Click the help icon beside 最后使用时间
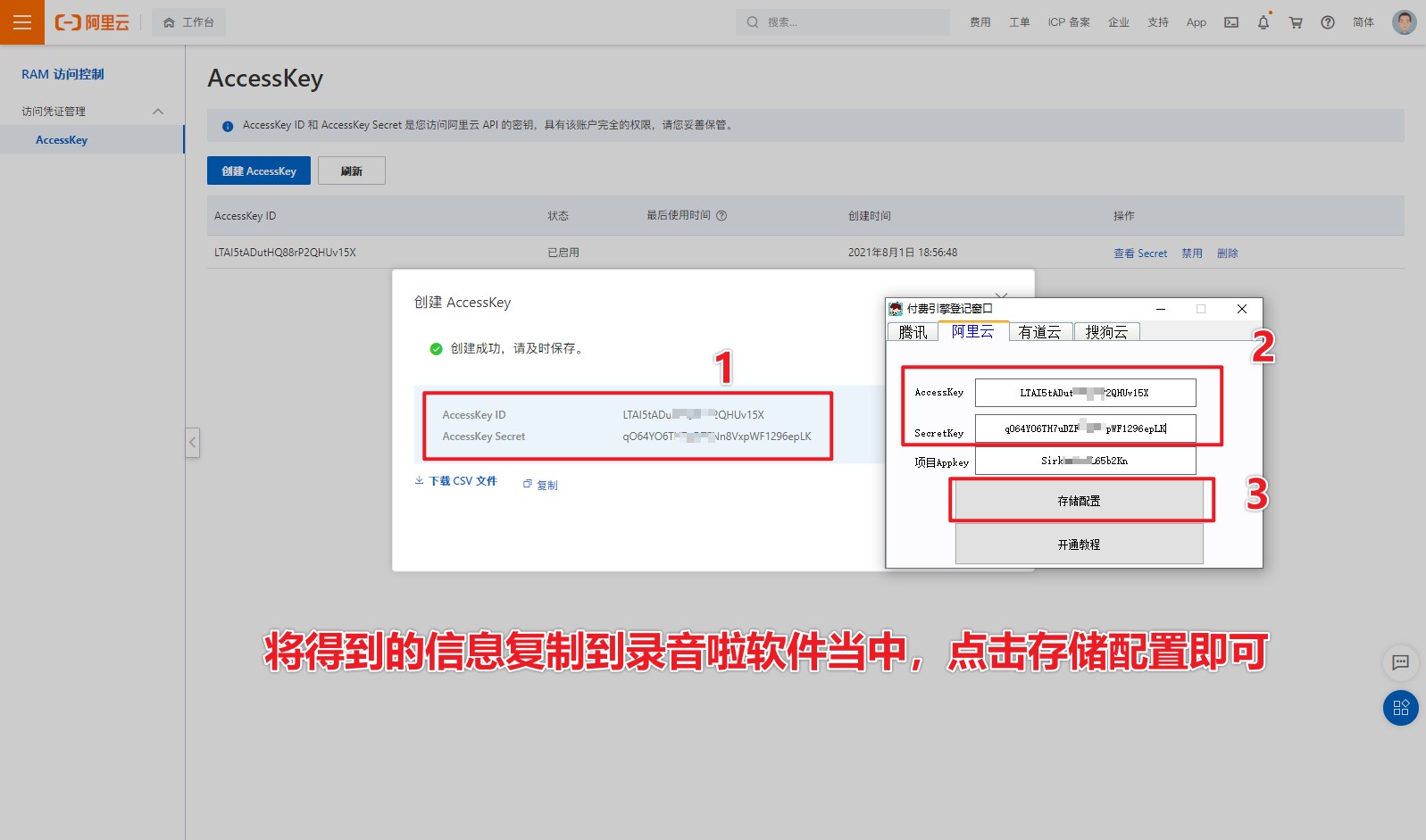 pyautogui.click(x=722, y=215)
